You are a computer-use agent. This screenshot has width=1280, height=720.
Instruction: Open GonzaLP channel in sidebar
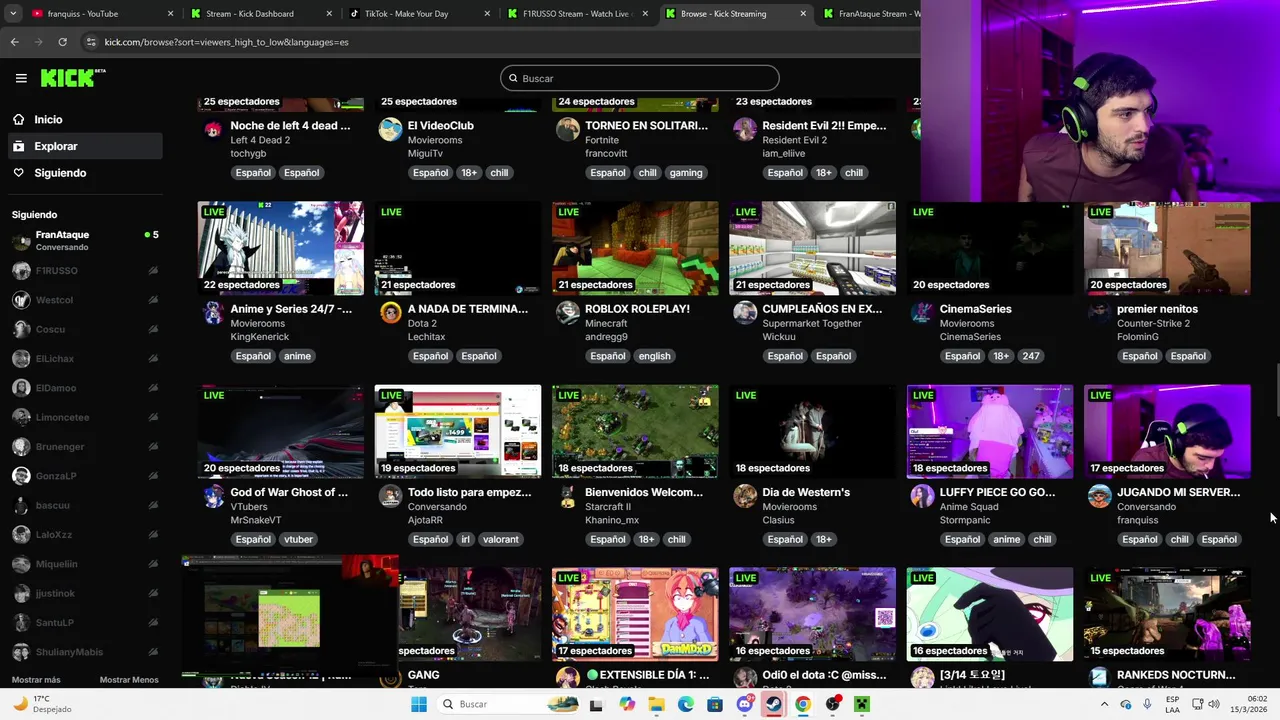(x=85, y=476)
